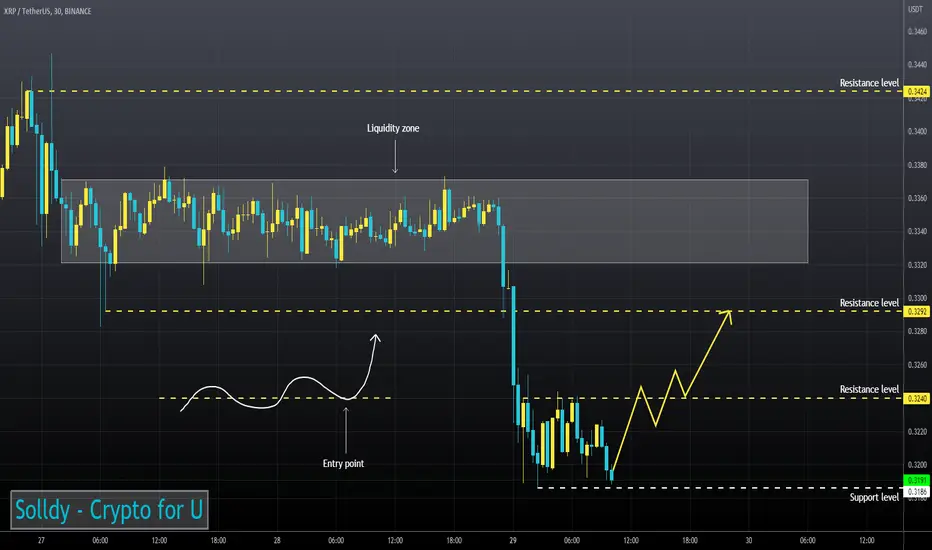Click the 0.3320 price axis value
This screenshot has height=550, width=932.
click(917, 265)
